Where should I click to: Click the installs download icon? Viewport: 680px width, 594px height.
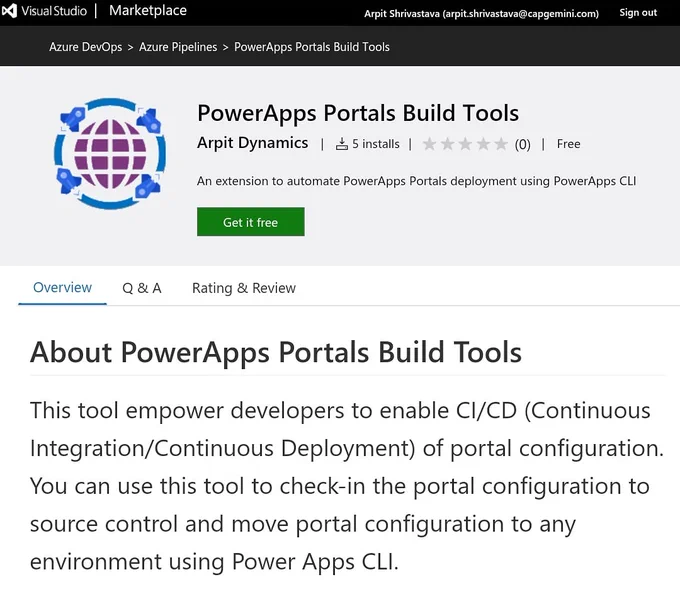click(x=342, y=144)
